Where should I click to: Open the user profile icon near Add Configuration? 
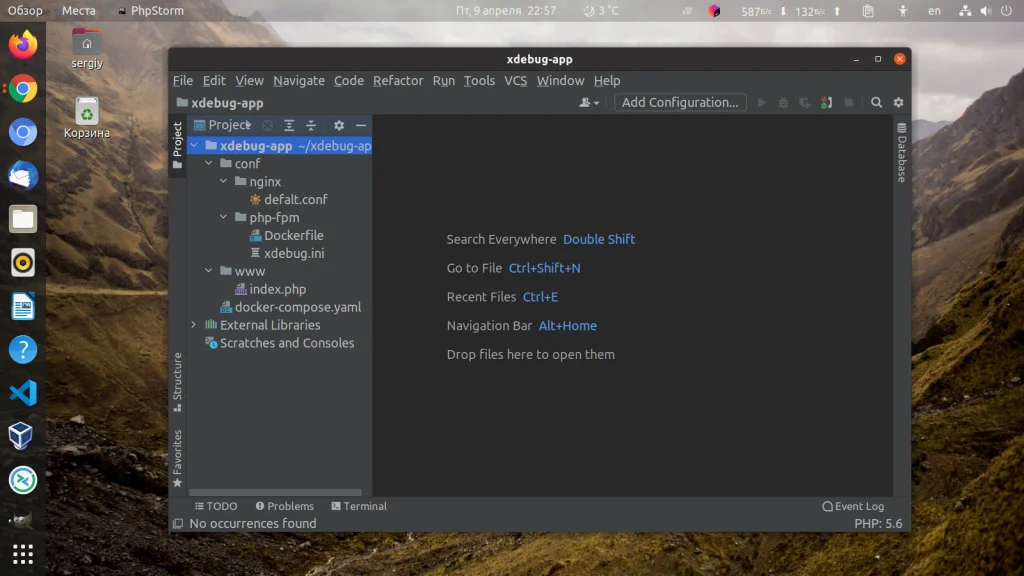point(589,102)
